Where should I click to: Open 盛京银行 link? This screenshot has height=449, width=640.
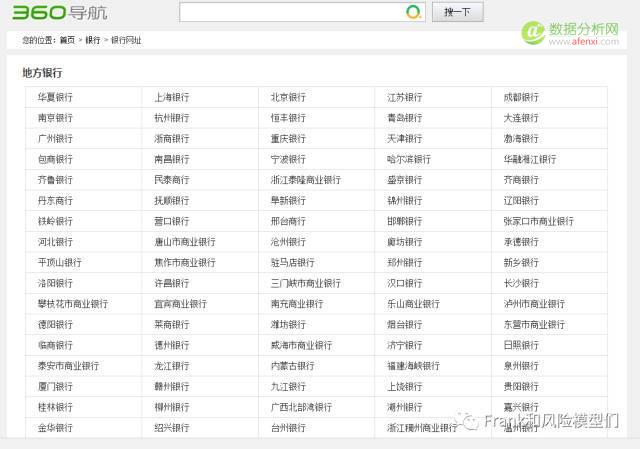point(404,180)
